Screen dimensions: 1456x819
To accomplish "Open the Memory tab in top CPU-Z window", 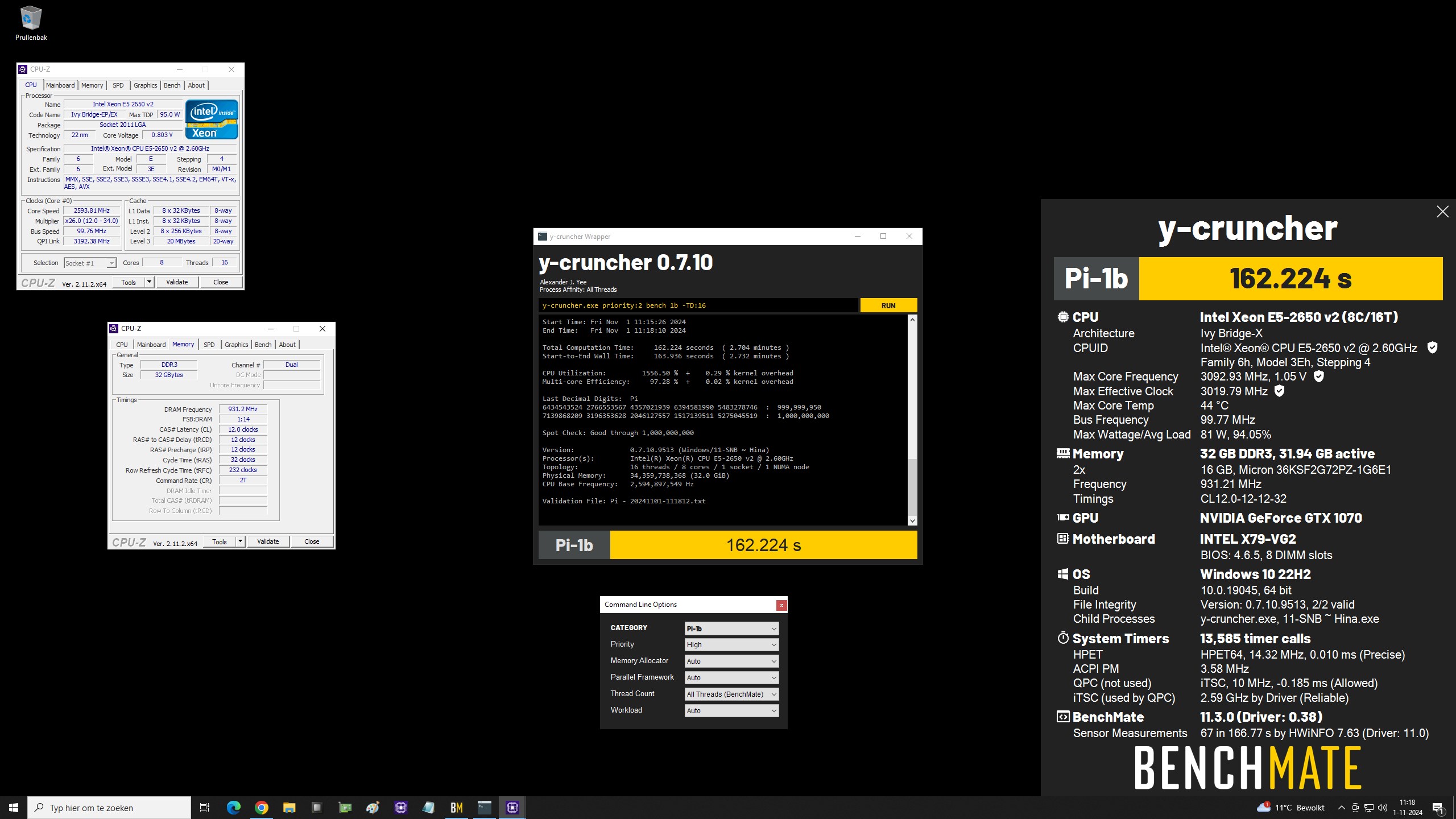I will point(92,85).
